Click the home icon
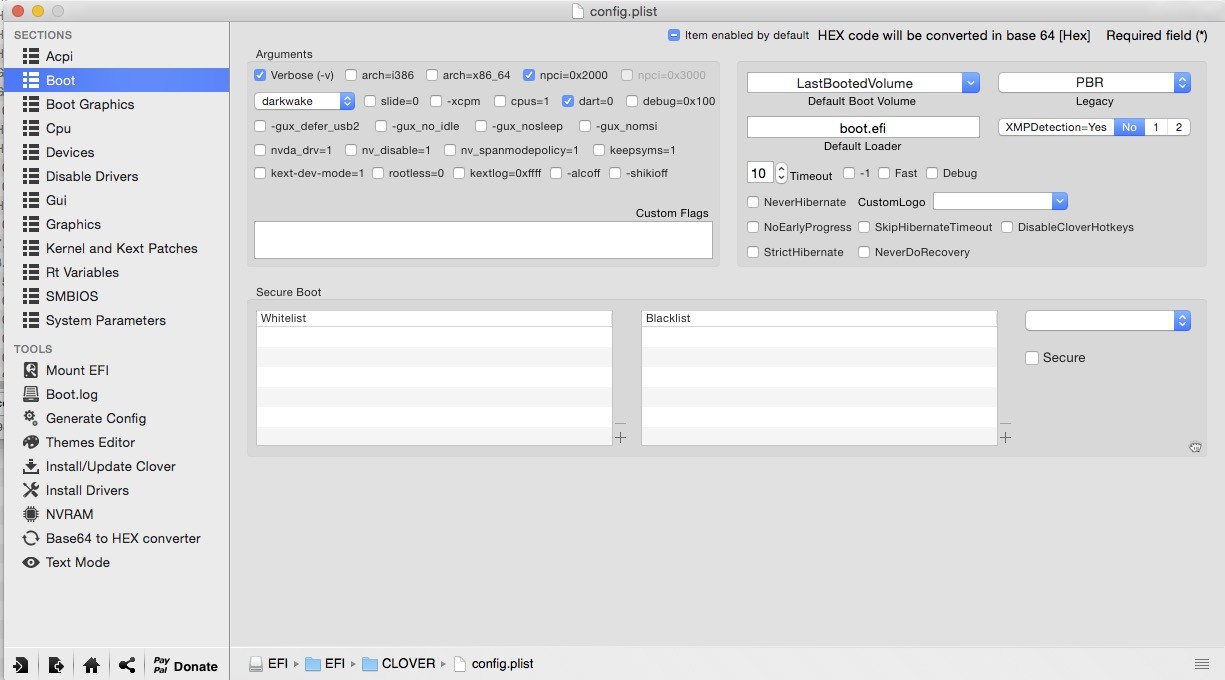The image size is (1225, 680). click(x=91, y=665)
